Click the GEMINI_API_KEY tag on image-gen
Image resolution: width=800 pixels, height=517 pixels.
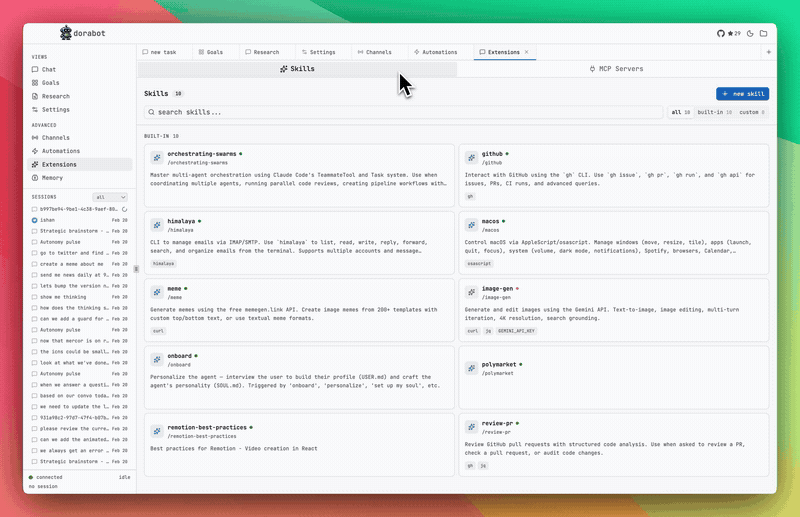point(516,331)
